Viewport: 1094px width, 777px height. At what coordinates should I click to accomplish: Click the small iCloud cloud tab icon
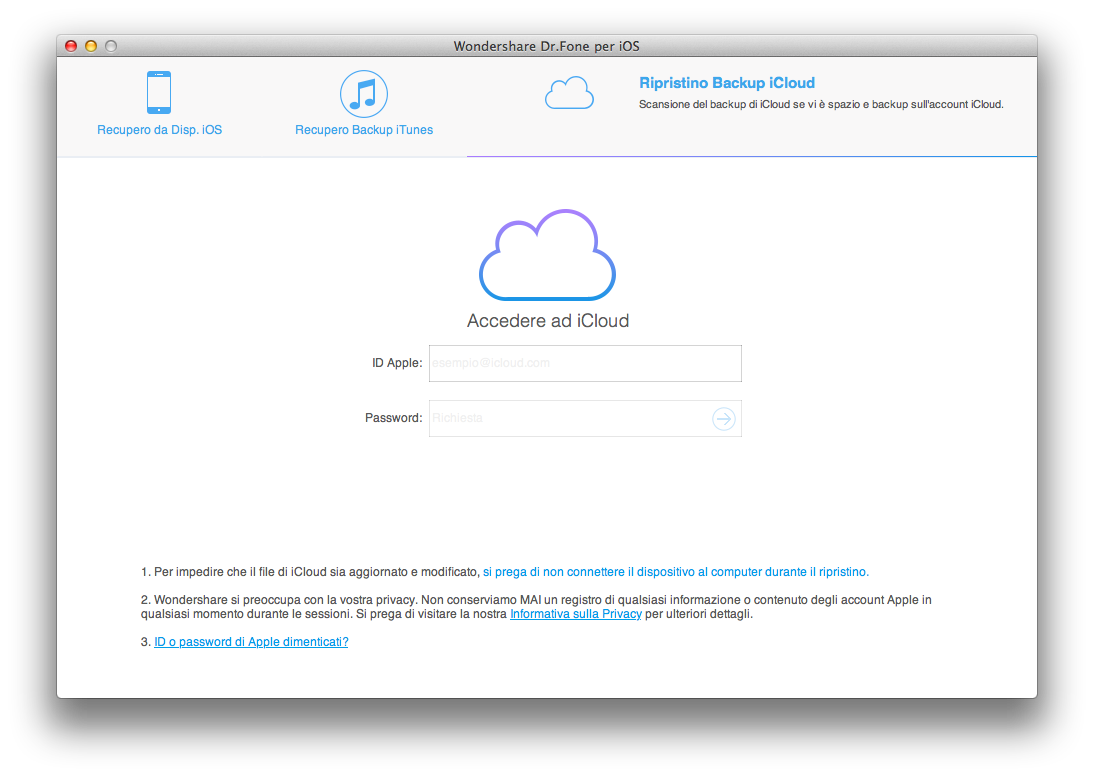569,93
